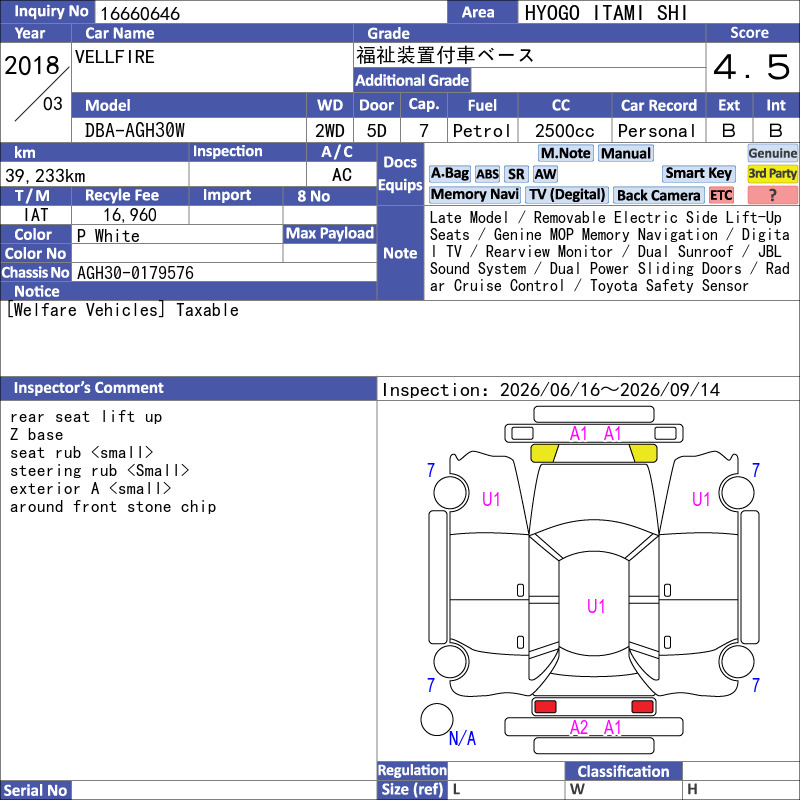Select the AW alloy wheel badge

coord(545,174)
